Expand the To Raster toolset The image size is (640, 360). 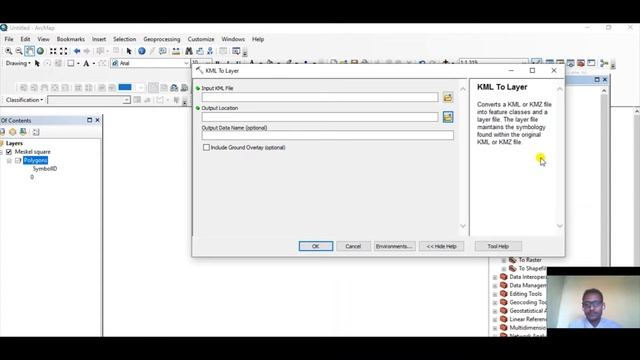tap(504, 260)
